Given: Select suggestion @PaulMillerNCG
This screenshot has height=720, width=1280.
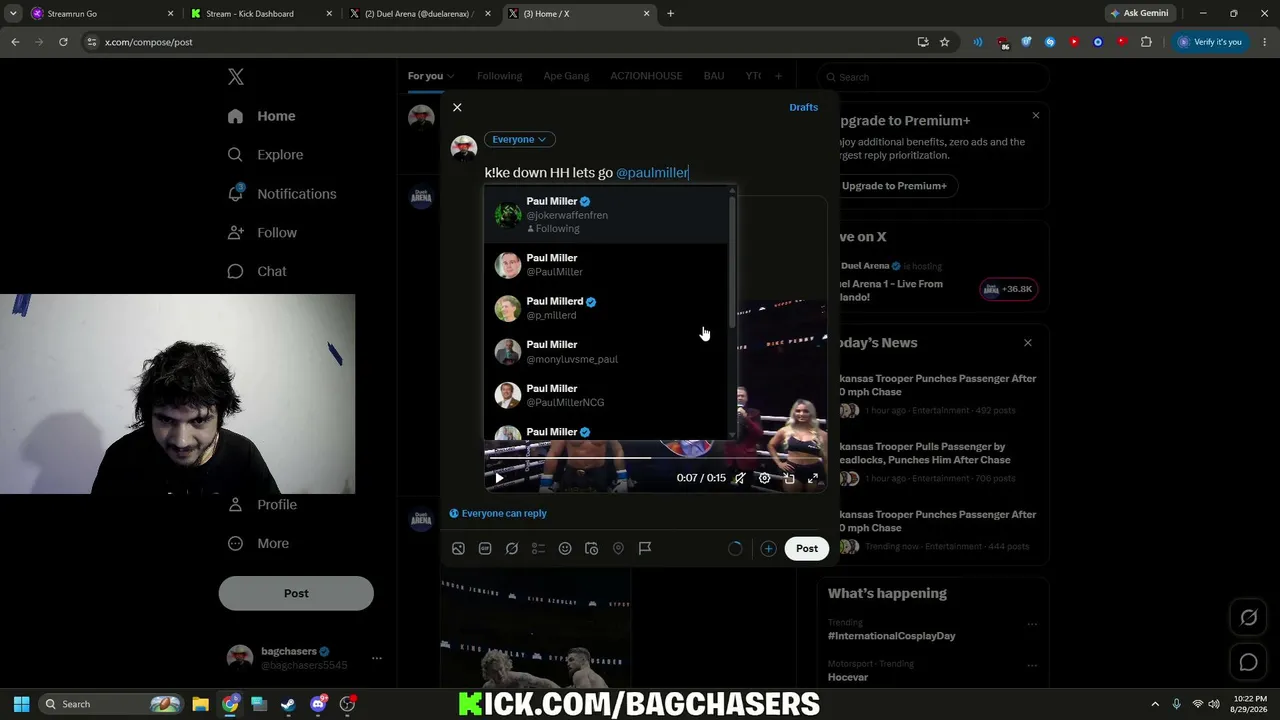Looking at the screenshot, I should [x=607, y=395].
